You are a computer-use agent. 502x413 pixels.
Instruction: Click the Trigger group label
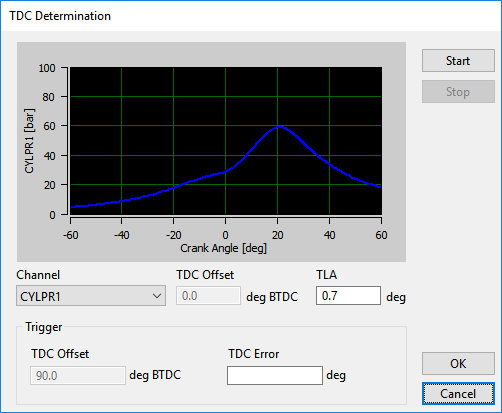point(44,327)
